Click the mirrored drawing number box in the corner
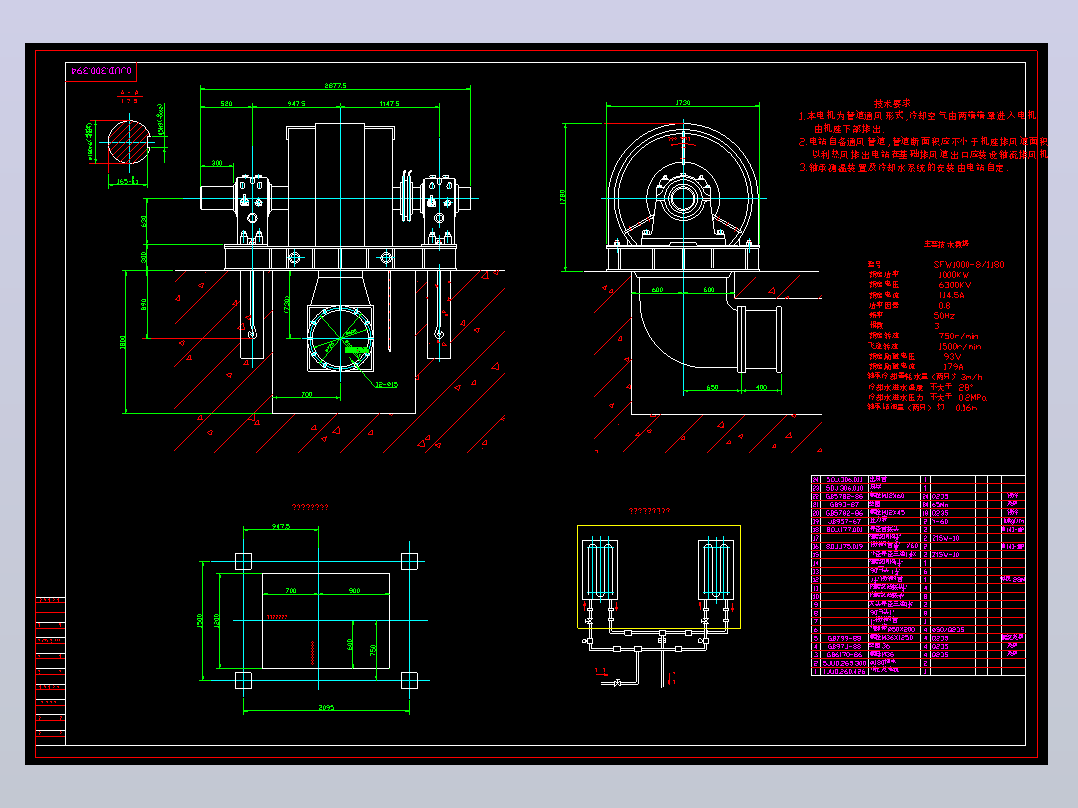 [x=101, y=71]
